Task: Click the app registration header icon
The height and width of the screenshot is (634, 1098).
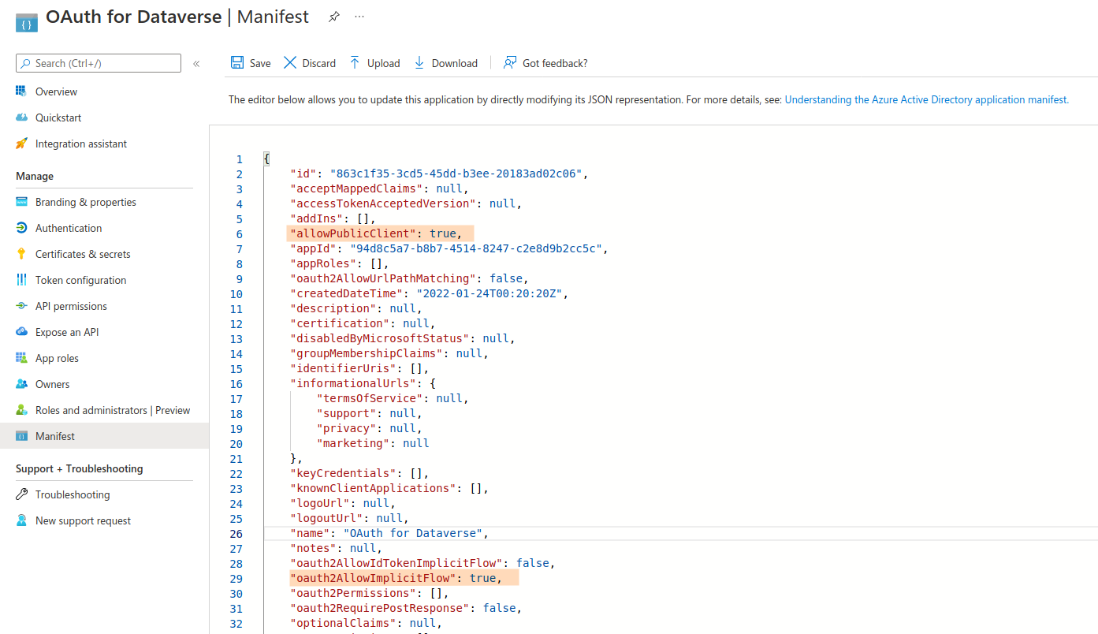Action: pos(27,23)
